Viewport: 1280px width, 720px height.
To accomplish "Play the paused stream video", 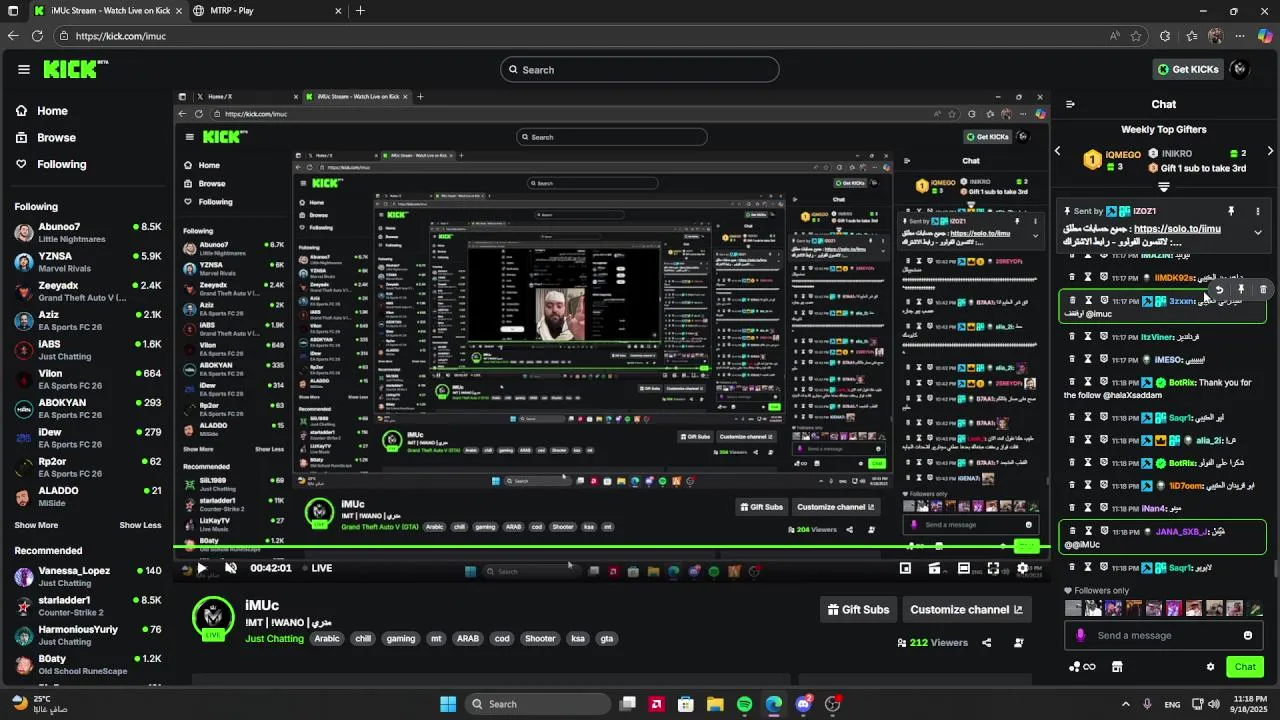I will [201, 568].
